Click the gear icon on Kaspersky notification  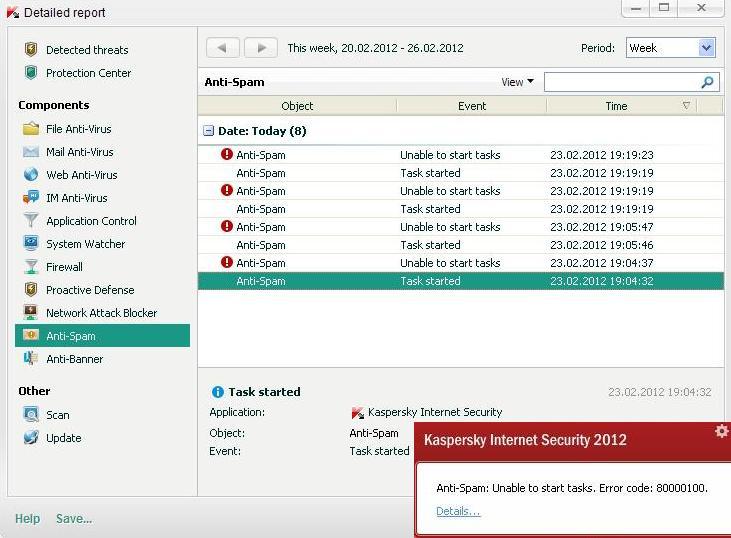(721, 431)
